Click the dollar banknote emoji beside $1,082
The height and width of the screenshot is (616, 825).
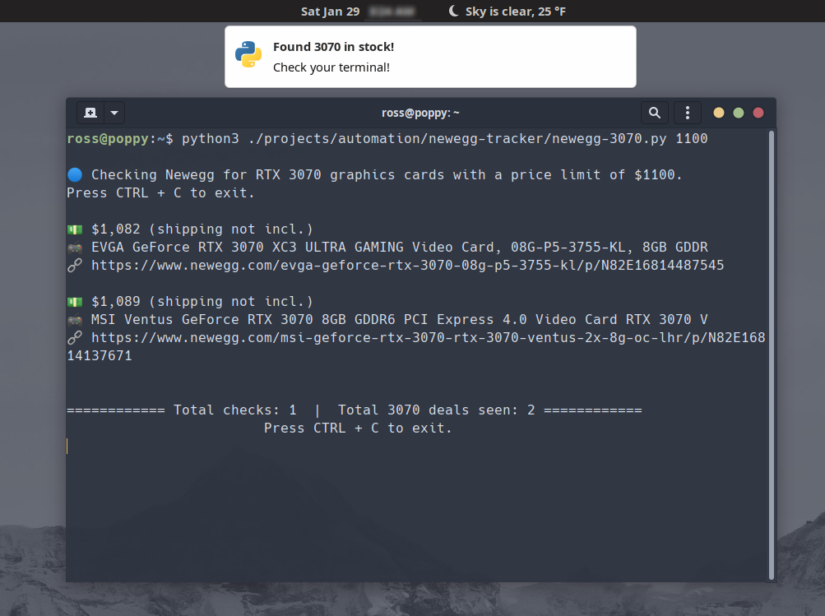point(74,228)
